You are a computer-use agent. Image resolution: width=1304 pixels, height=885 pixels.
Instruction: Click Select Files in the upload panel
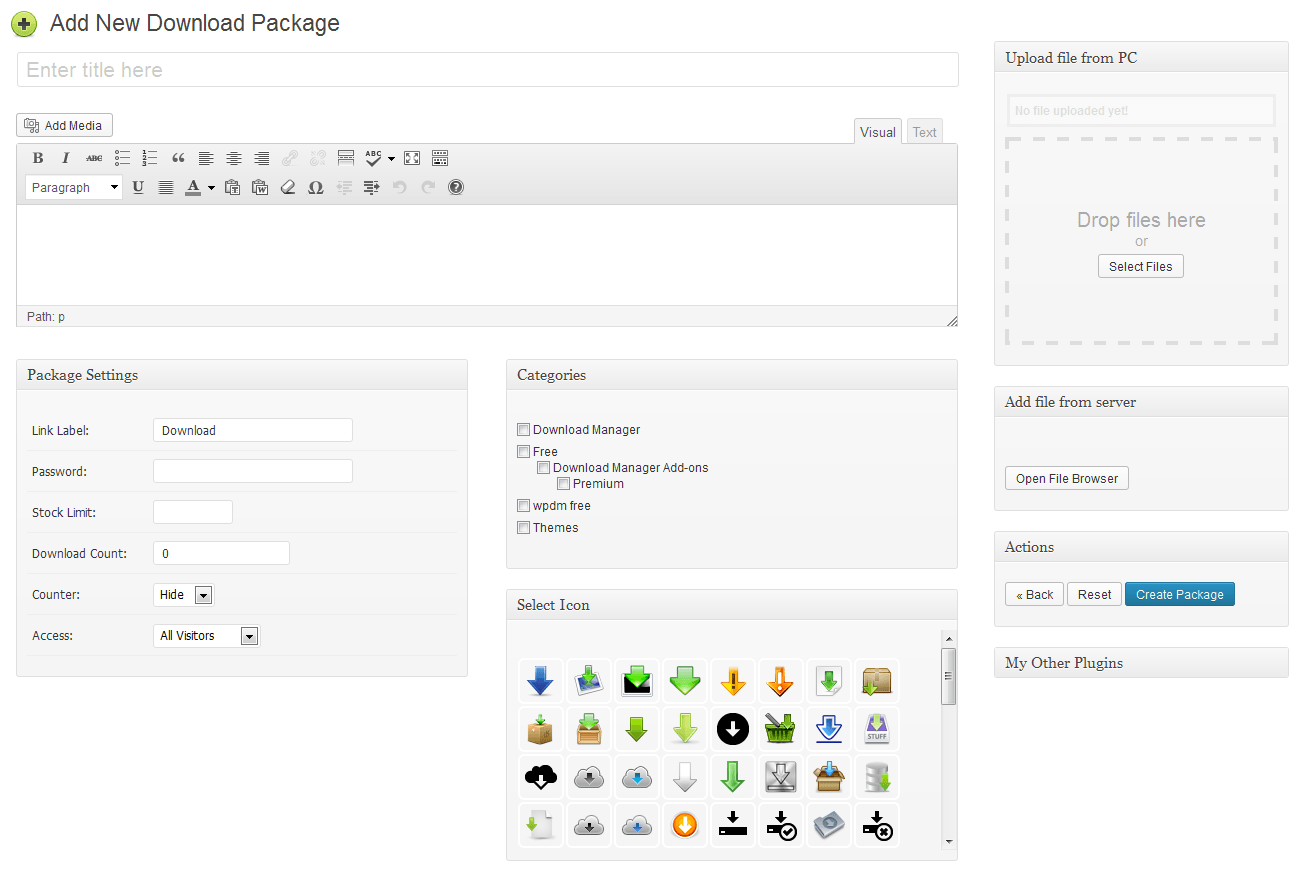click(x=1141, y=266)
